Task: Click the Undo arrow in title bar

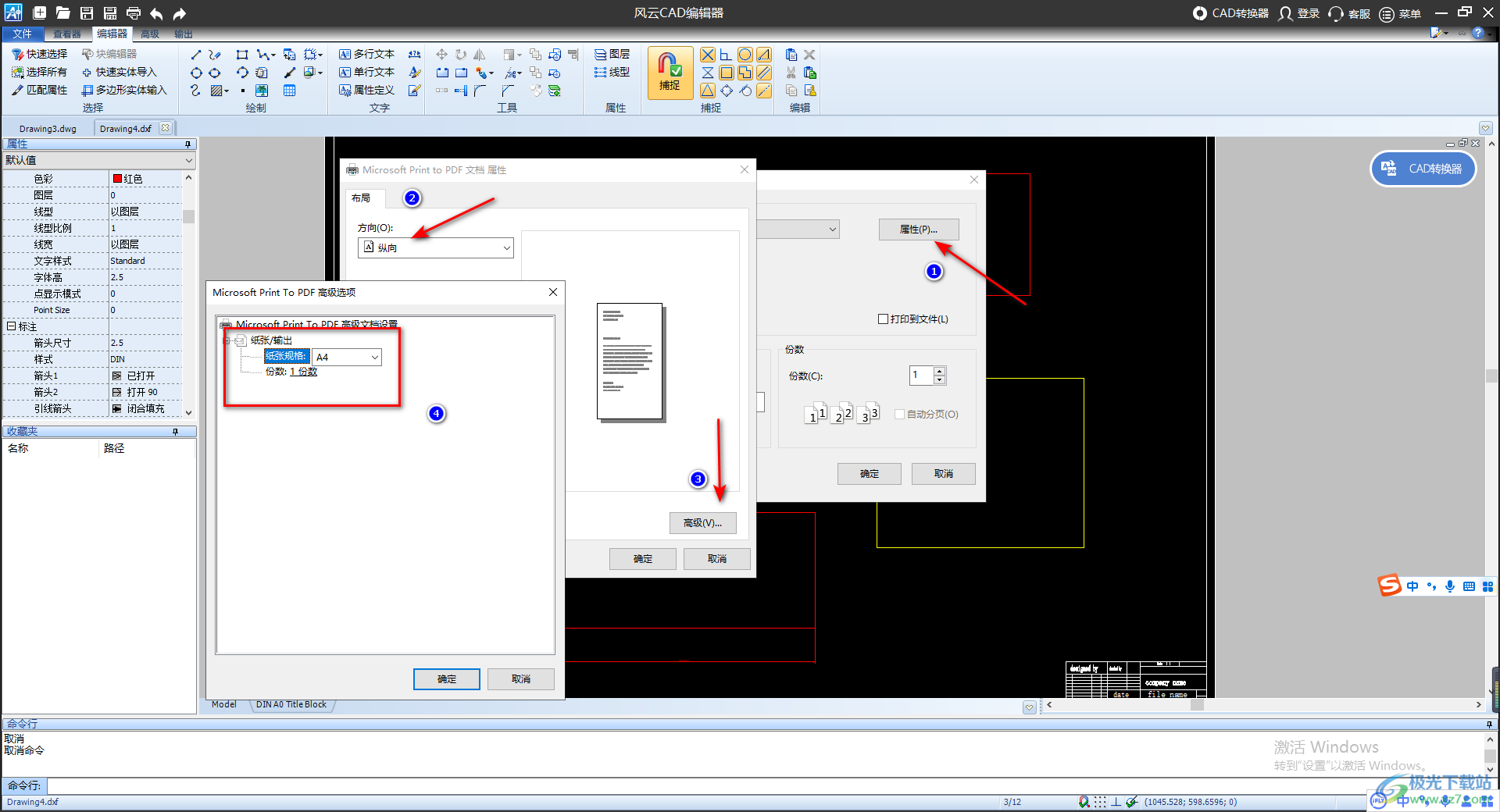Action: (156, 13)
